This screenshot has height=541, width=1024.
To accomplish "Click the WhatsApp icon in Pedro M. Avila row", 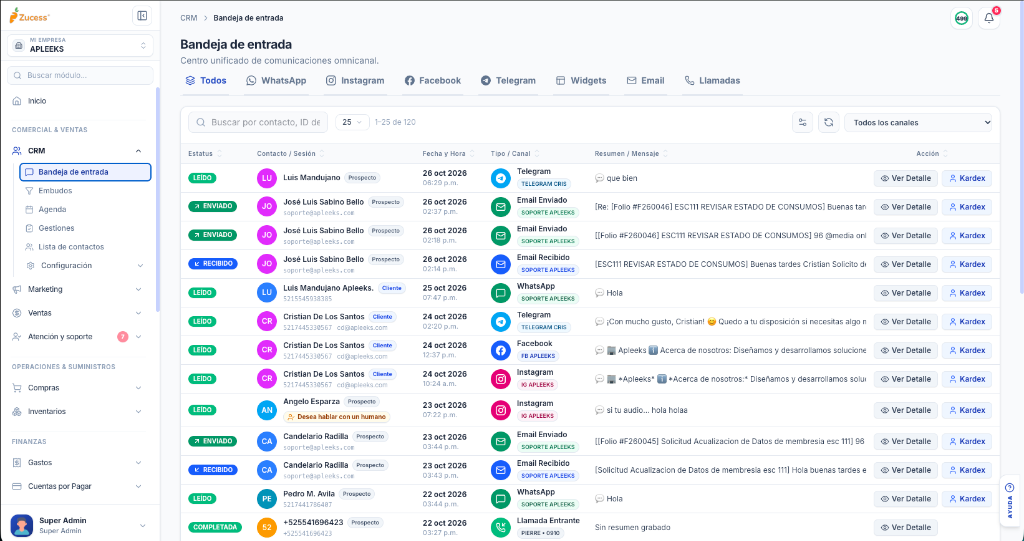I will click(x=501, y=499).
